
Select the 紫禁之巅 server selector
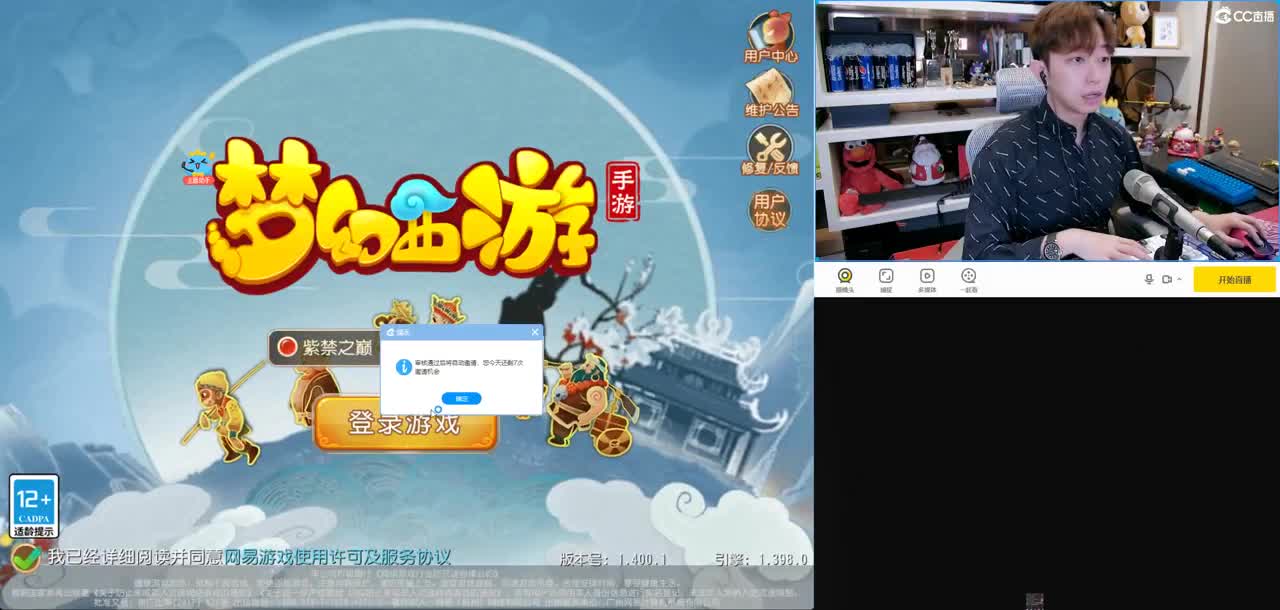pos(325,347)
